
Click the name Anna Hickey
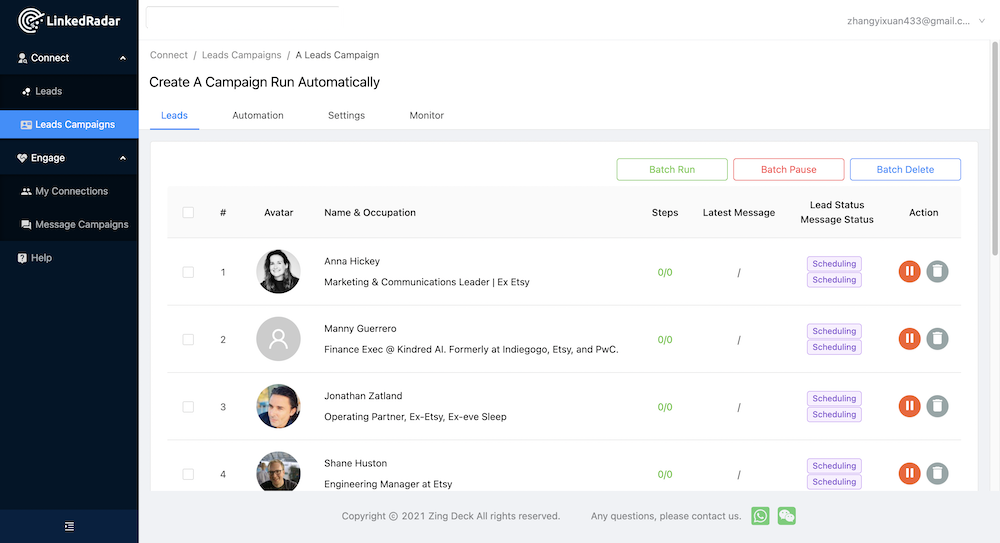click(352, 261)
